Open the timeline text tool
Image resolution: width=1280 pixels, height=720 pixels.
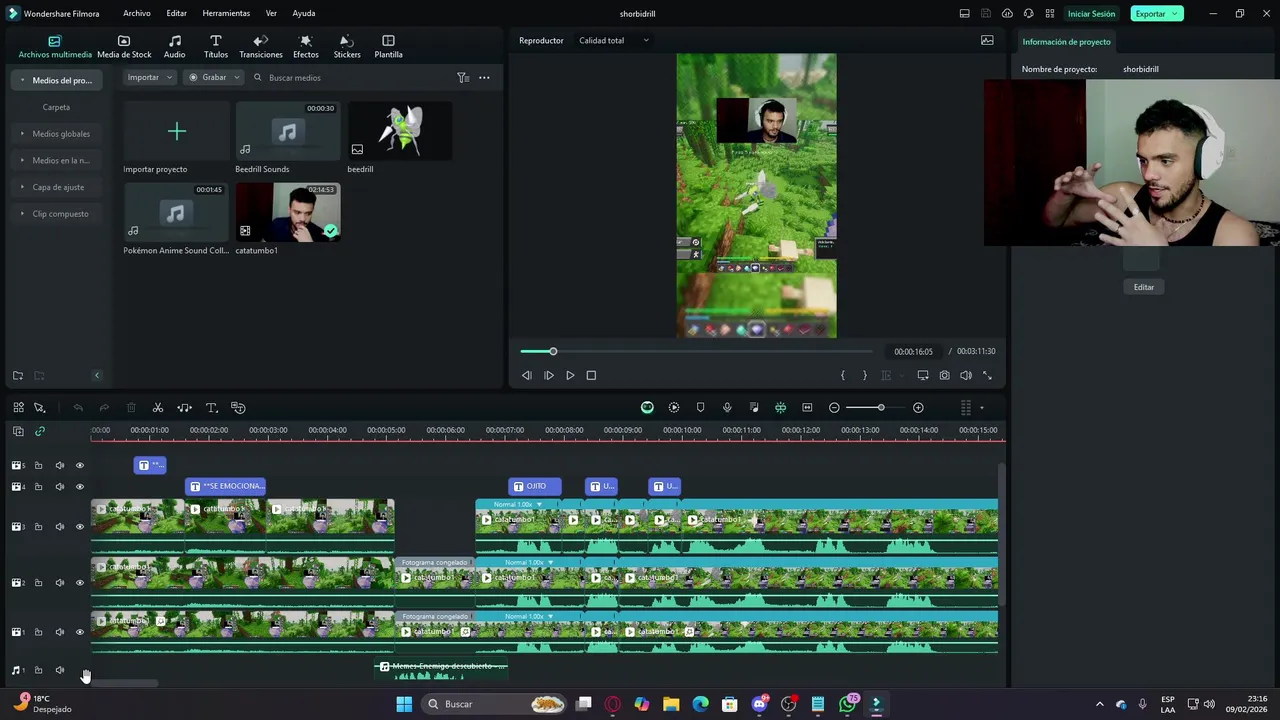212,408
